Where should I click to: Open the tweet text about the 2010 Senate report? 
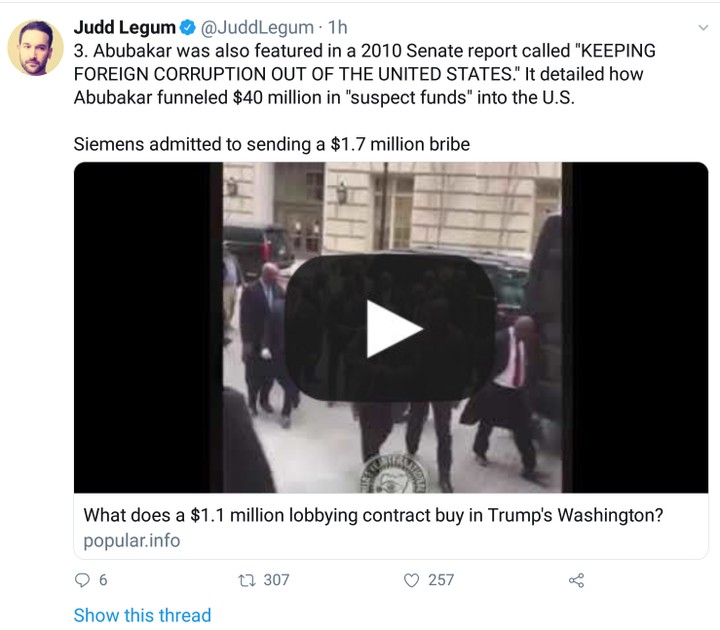pos(365,74)
